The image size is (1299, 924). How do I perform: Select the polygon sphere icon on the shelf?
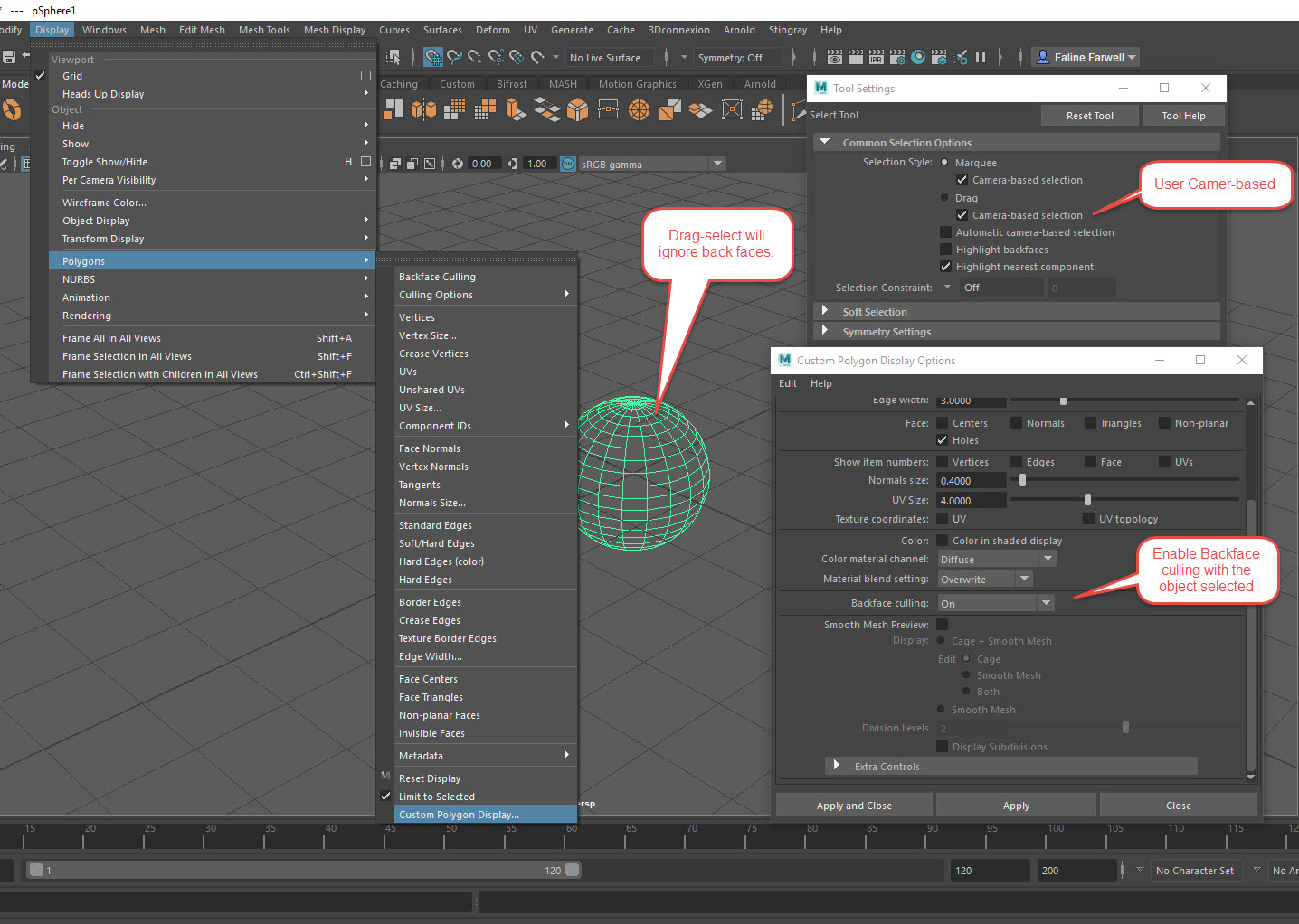pos(639,110)
